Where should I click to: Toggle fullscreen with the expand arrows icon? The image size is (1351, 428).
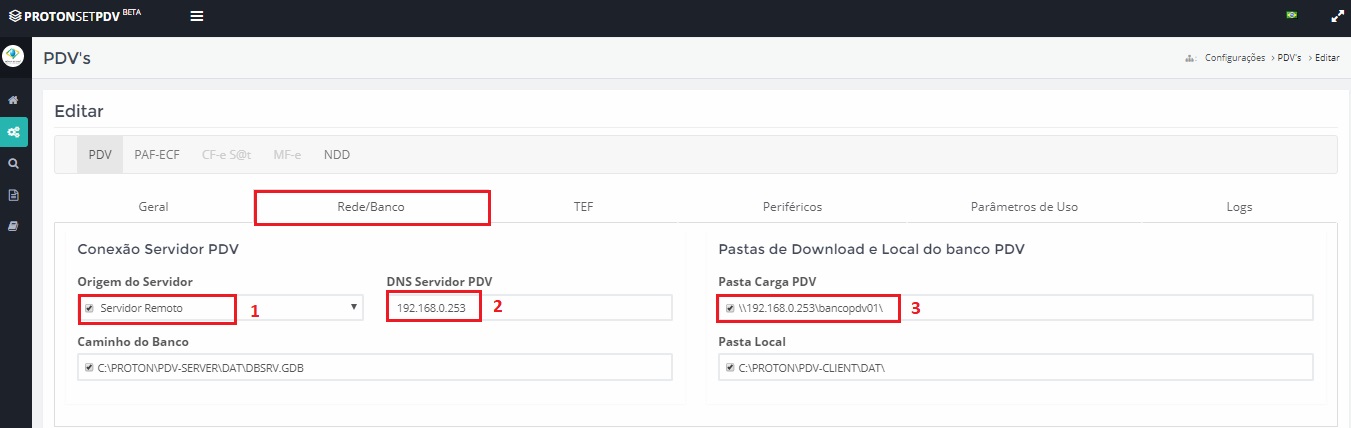click(x=1337, y=16)
